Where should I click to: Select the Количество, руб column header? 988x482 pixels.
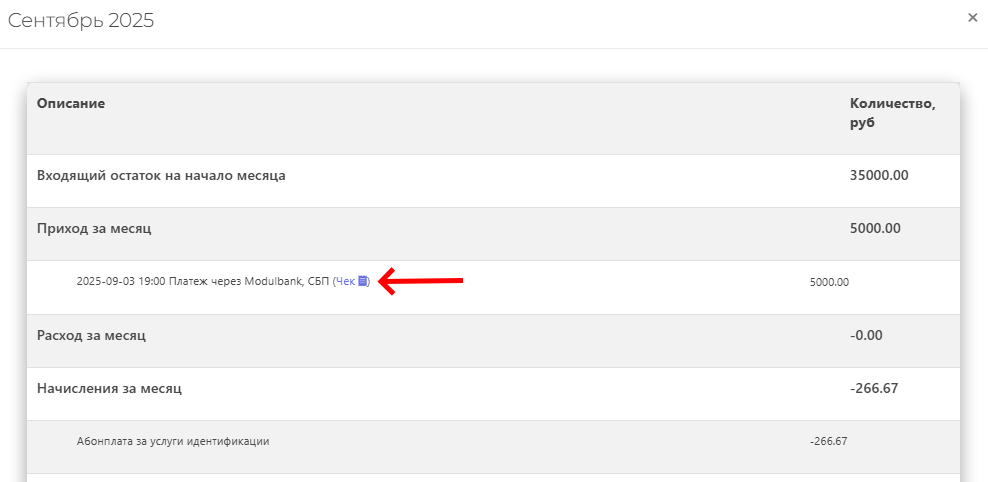(892, 112)
